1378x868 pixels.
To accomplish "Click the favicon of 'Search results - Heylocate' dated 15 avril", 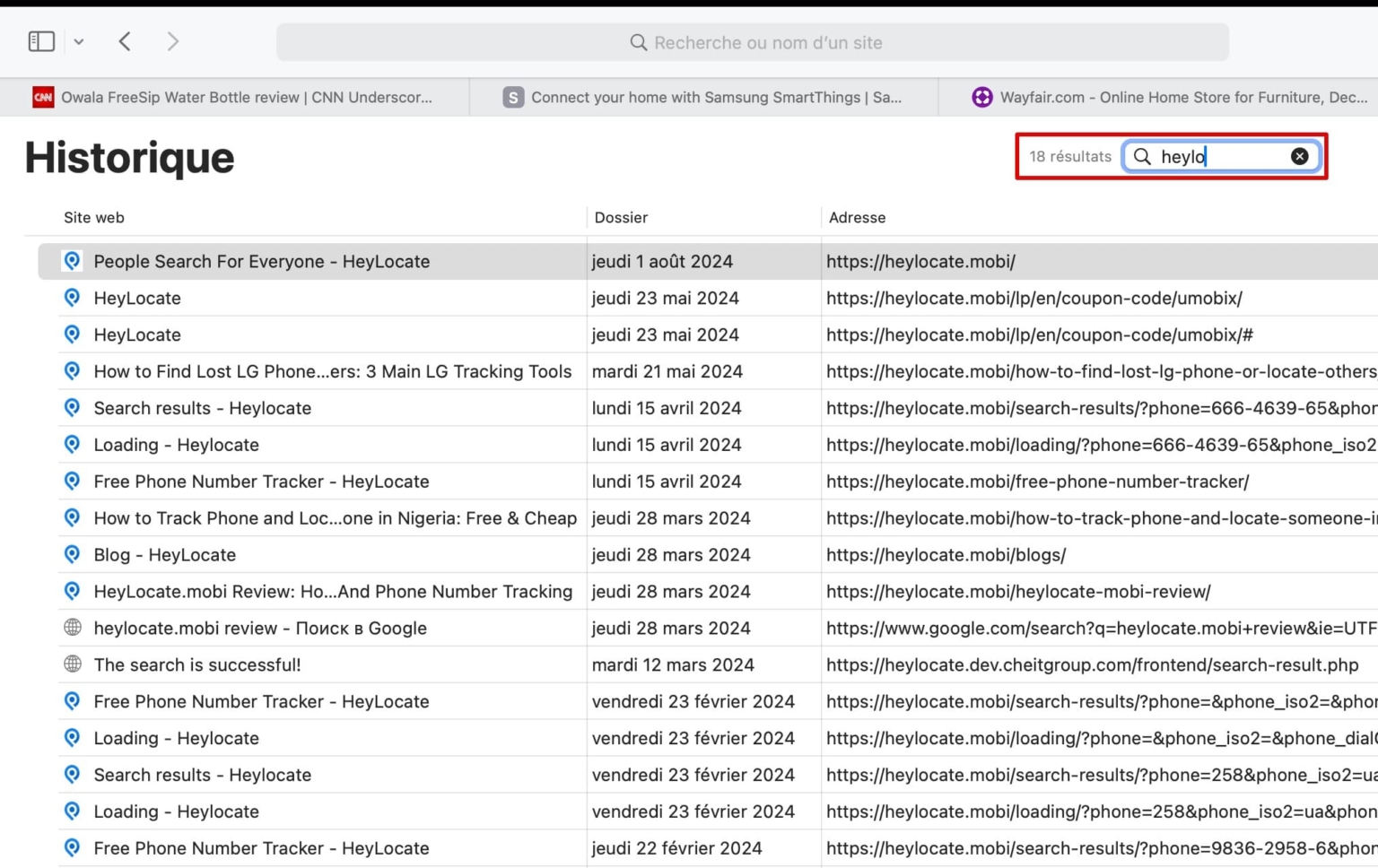I will [x=72, y=408].
